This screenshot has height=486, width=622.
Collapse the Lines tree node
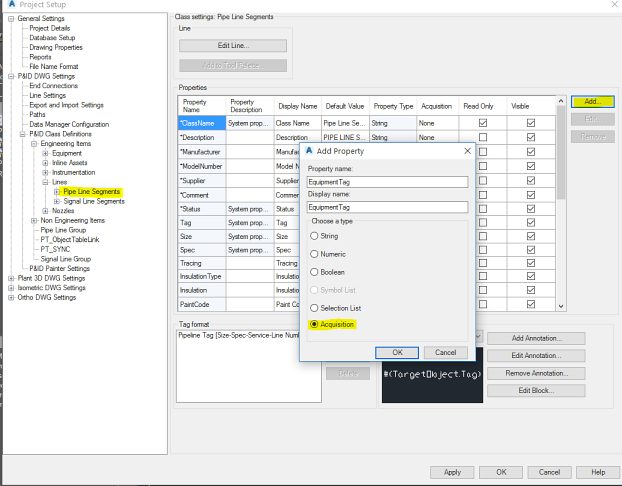pos(45,182)
